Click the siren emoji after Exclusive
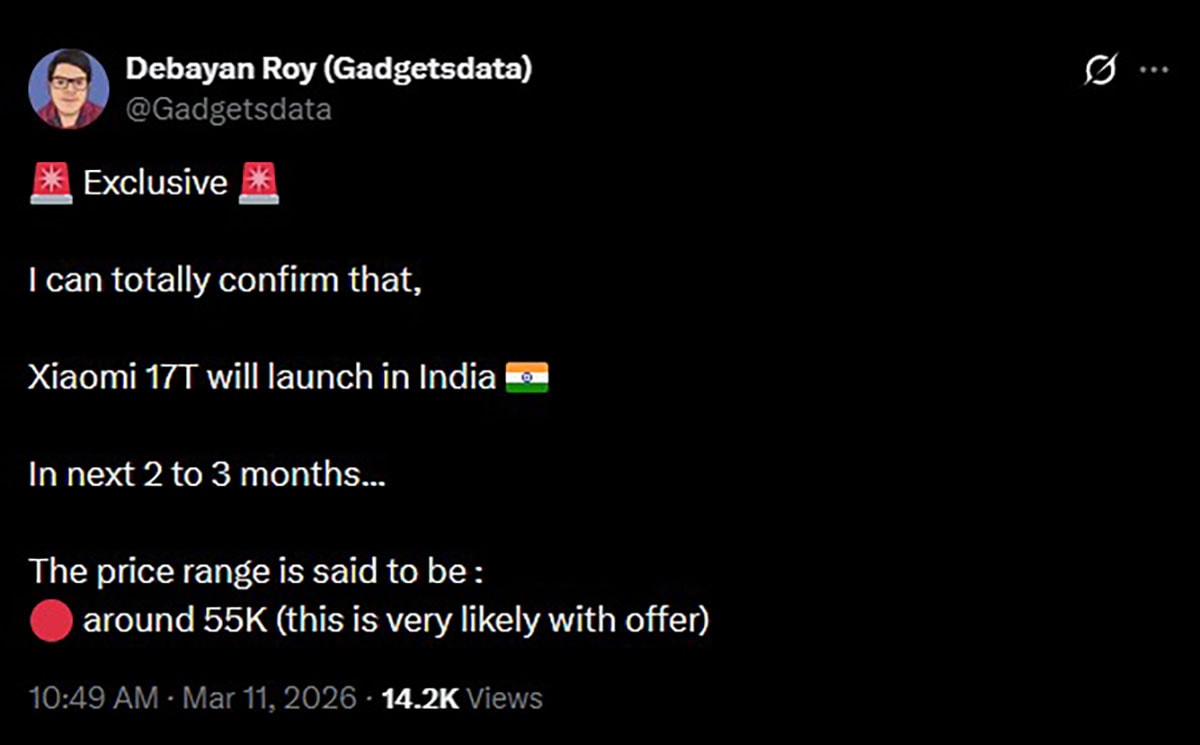Screen dimensions: 1200x745 259,184
